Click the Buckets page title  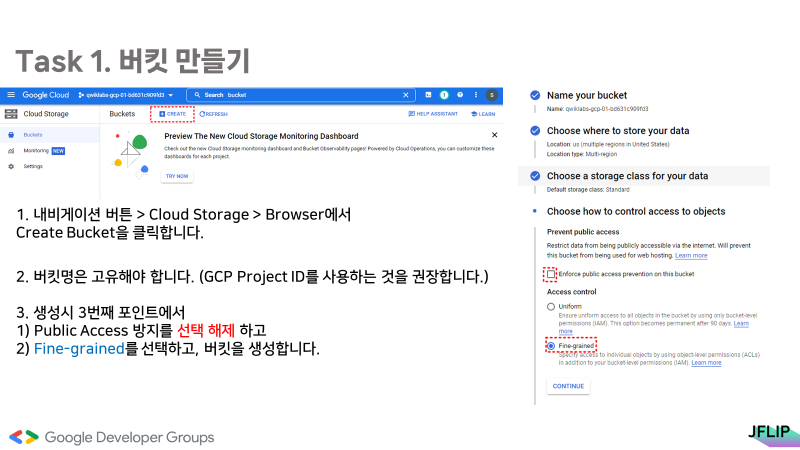122,114
